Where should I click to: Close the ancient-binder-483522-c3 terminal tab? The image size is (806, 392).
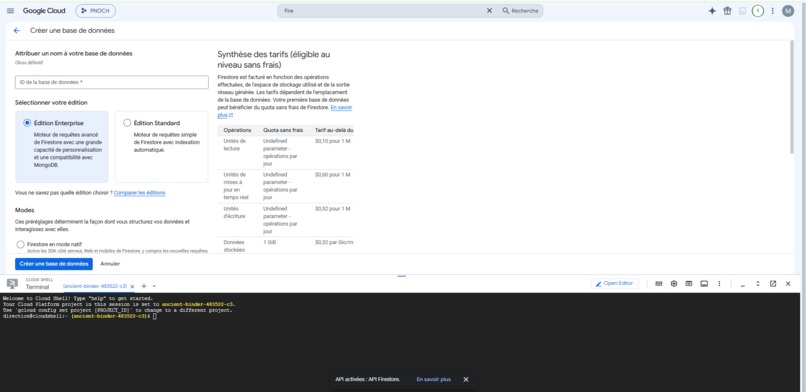click(x=132, y=287)
